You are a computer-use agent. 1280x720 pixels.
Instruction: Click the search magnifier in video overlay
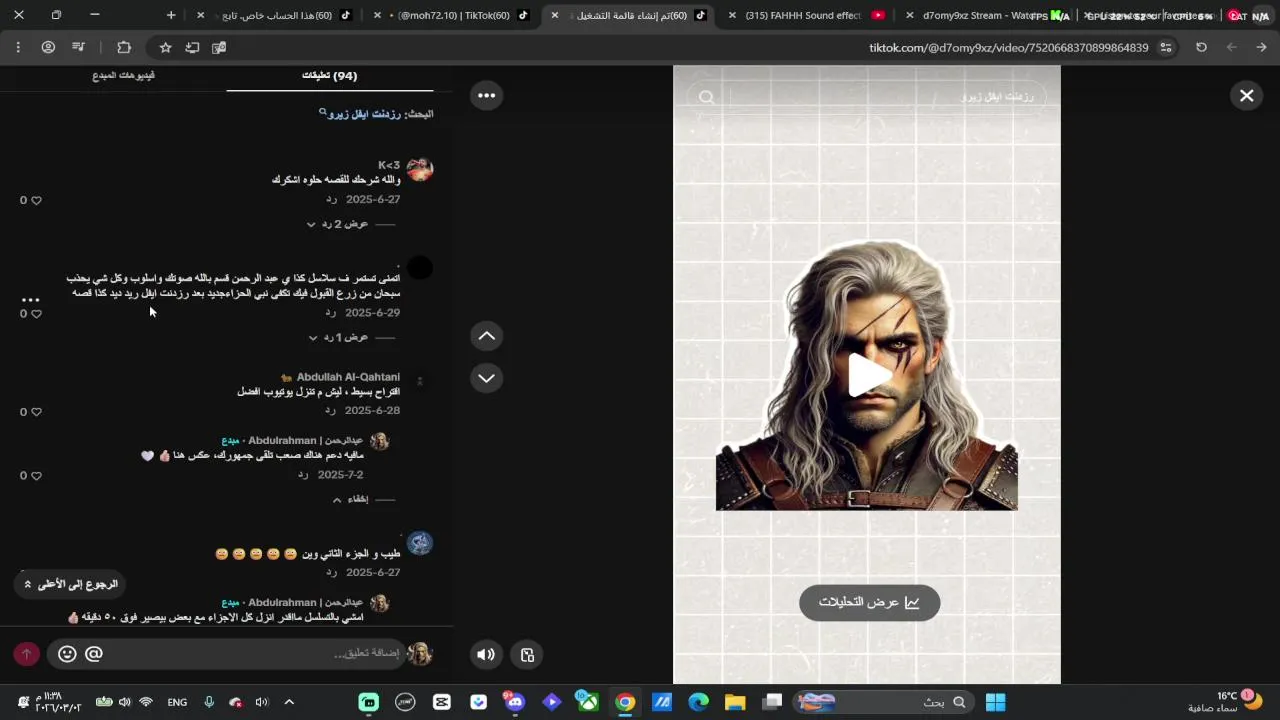coord(707,97)
